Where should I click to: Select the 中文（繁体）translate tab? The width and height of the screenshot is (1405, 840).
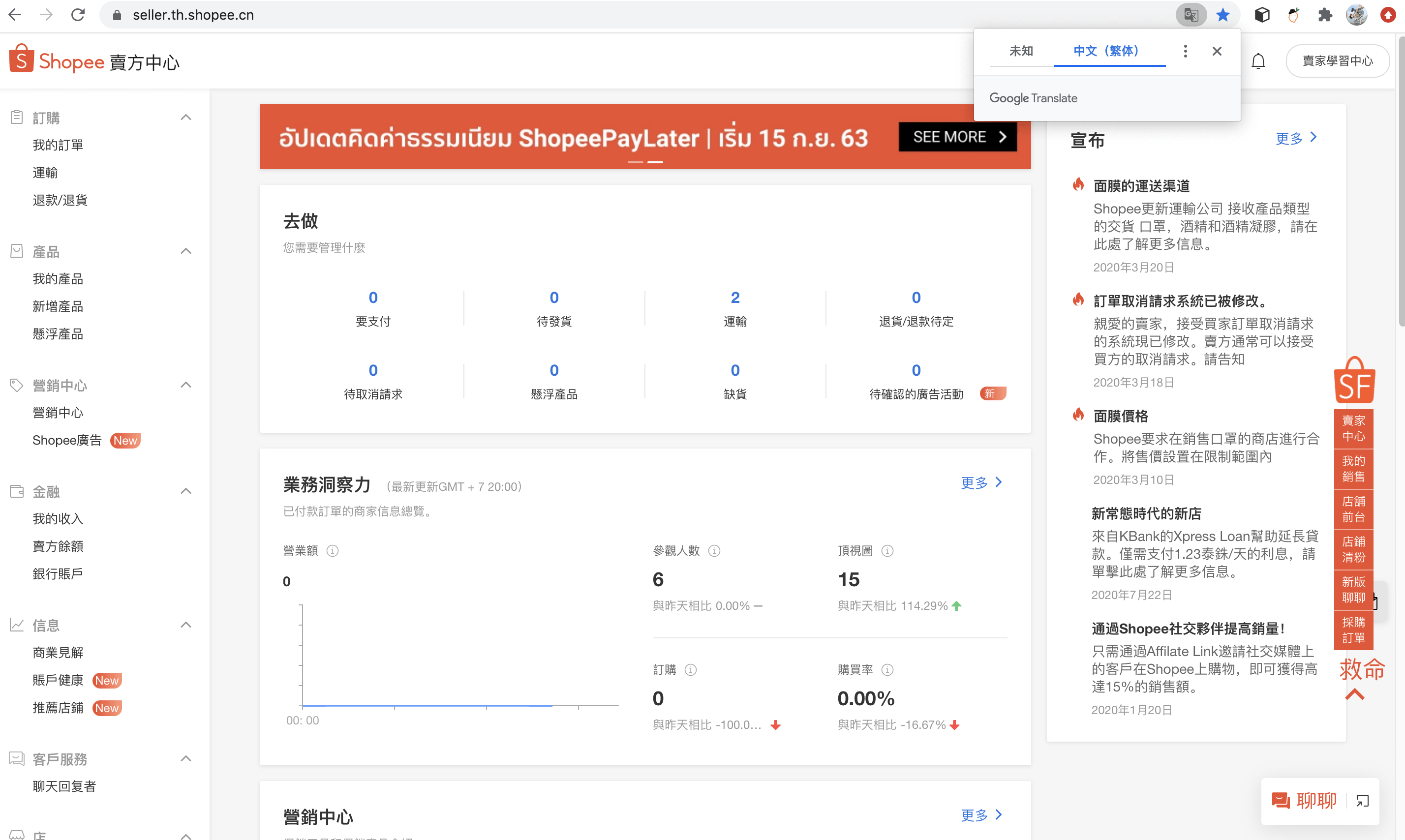pyautogui.click(x=1109, y=51)
